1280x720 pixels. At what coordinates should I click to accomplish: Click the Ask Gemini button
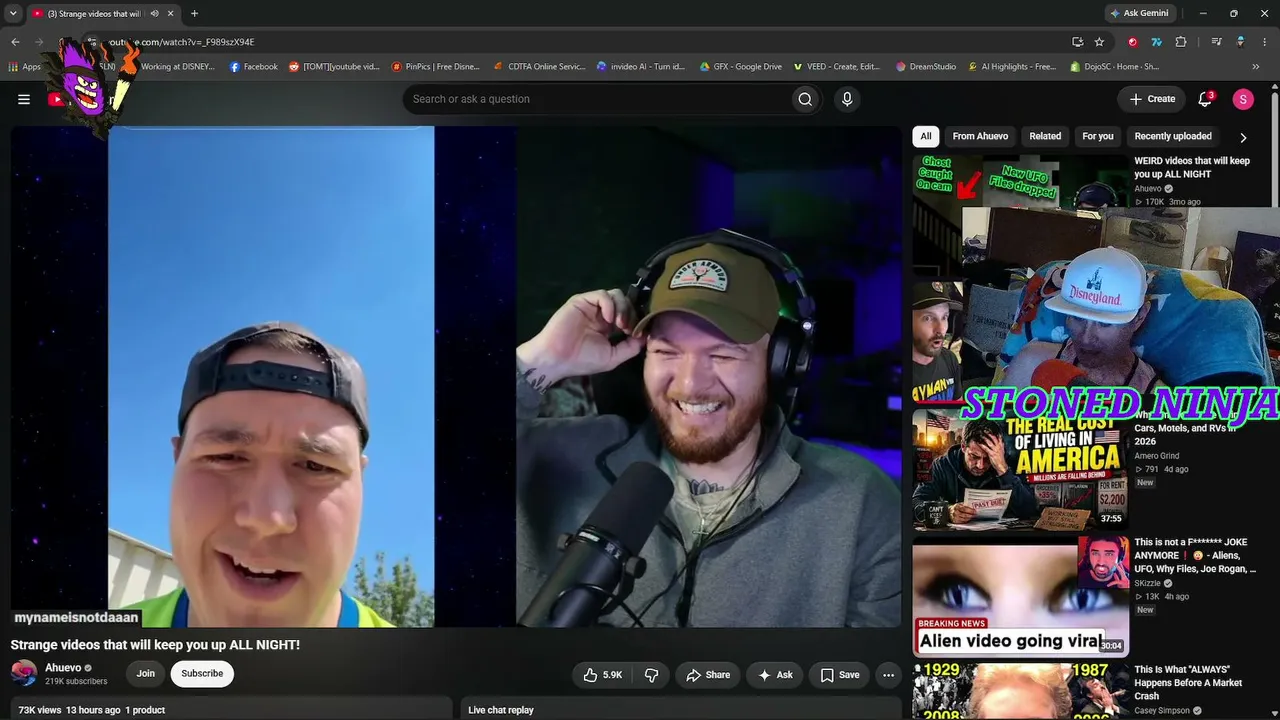point(1138,13)
